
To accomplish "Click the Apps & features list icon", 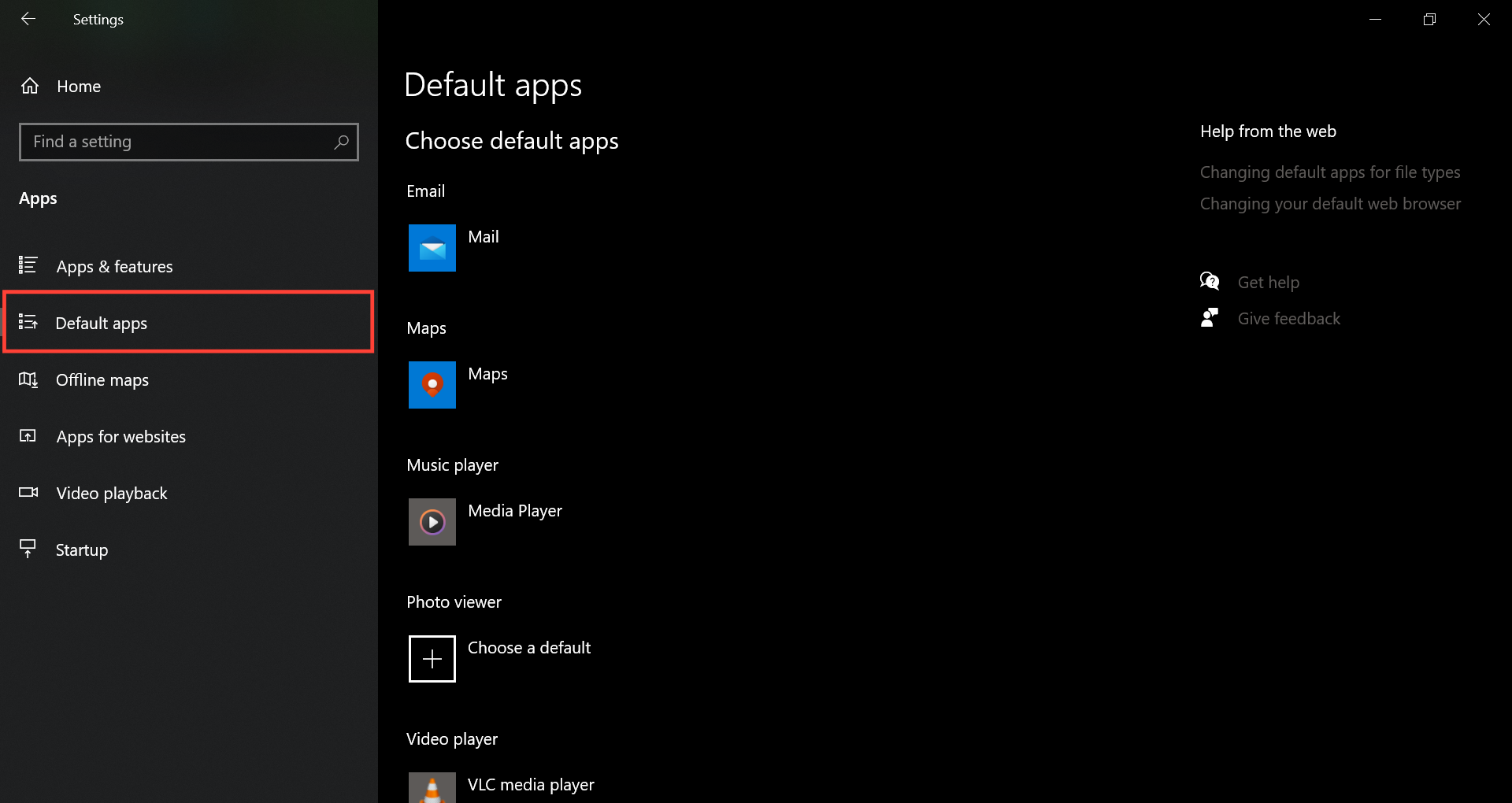I will click(28, 265).
